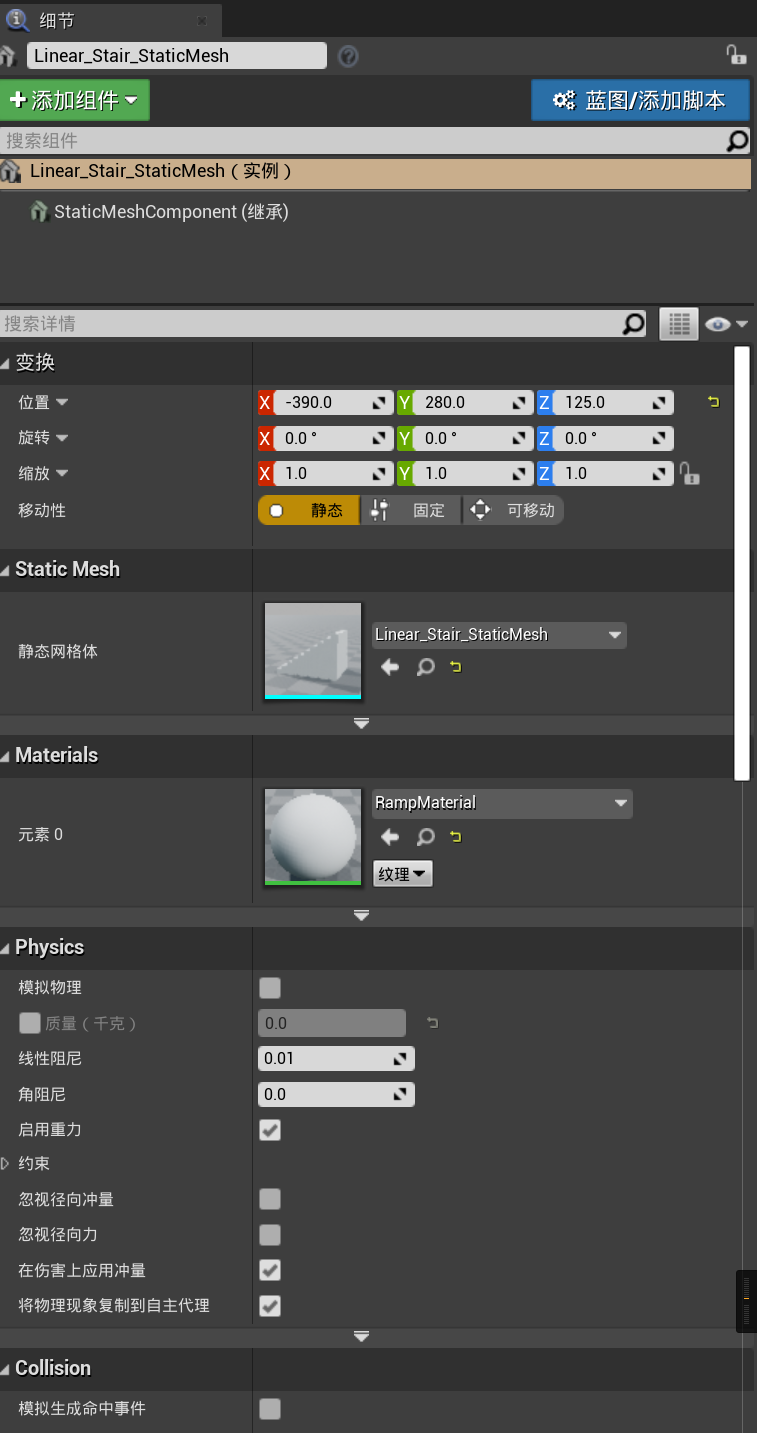Disable 启用重力 checkbox
Image resolution: width=757 pixels, height=1433 pixels.
[x=270, y=1130]
